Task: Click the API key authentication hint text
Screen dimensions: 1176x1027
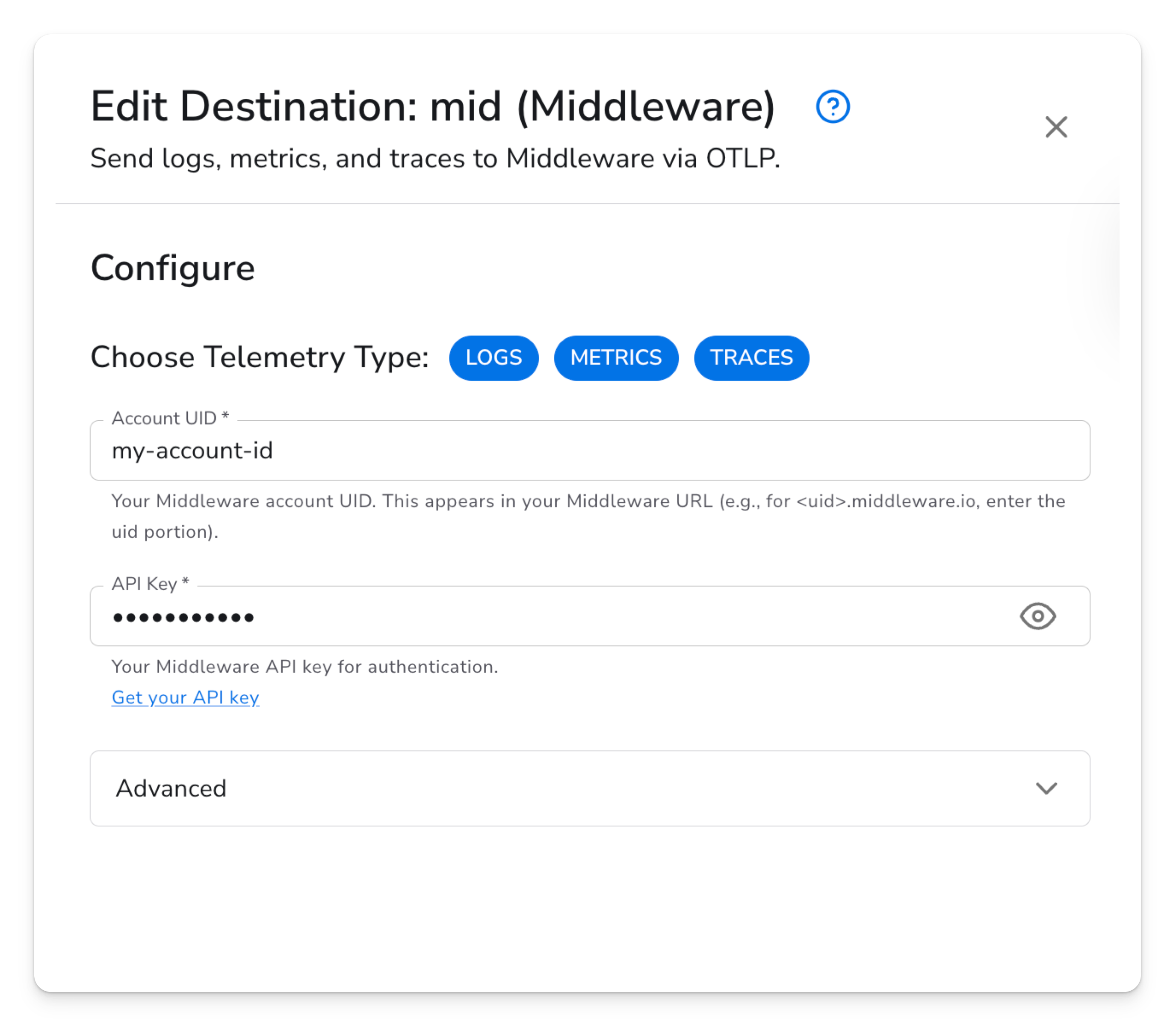Action: [304, 667]
